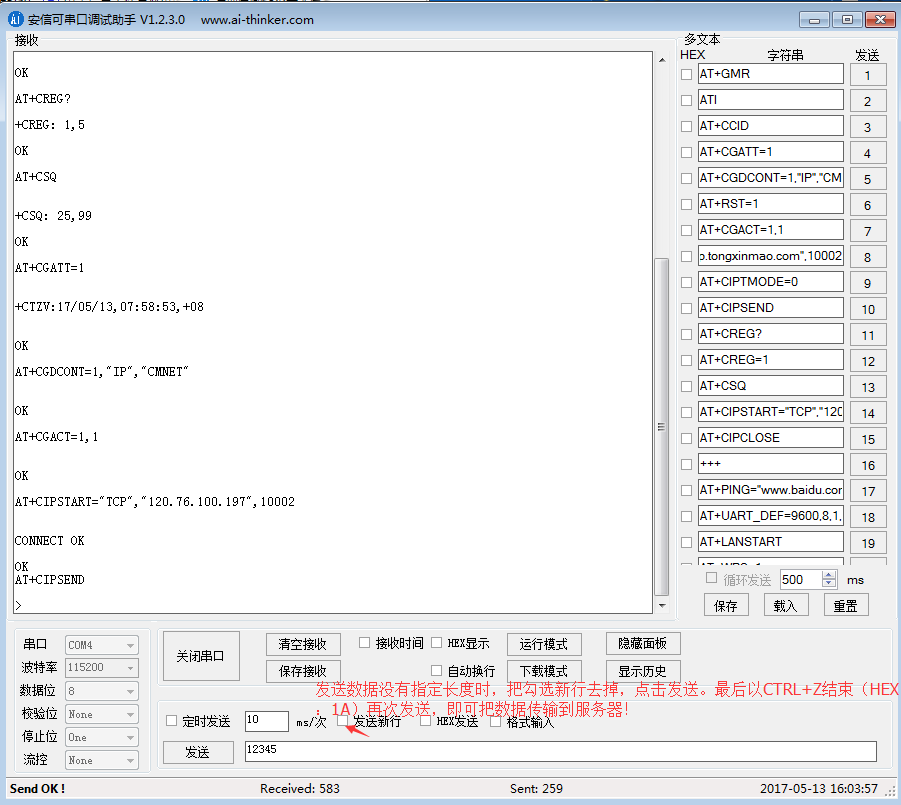Click the AT+CSQ command field
Image resolution: width=901 pixels, height=805 pixels.
click(x=771, y=386)
